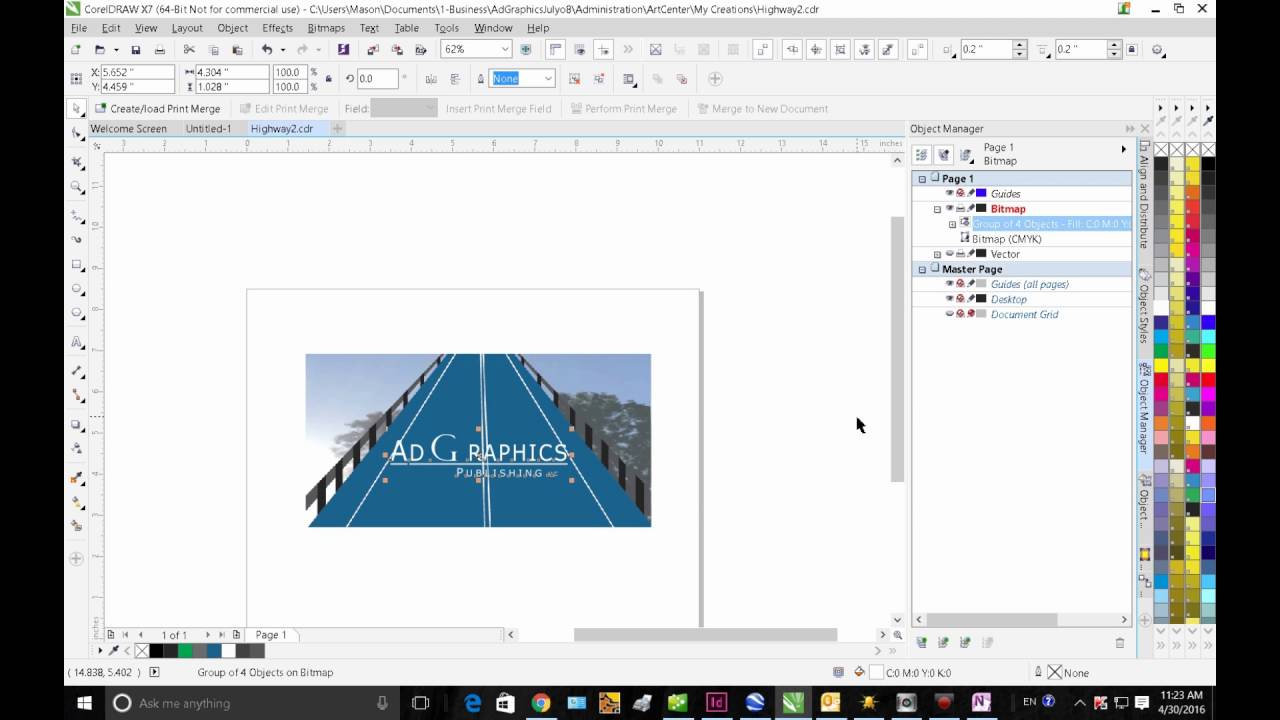
Task: Select the Crop tool in toolbox
Action: pos(77,161)
